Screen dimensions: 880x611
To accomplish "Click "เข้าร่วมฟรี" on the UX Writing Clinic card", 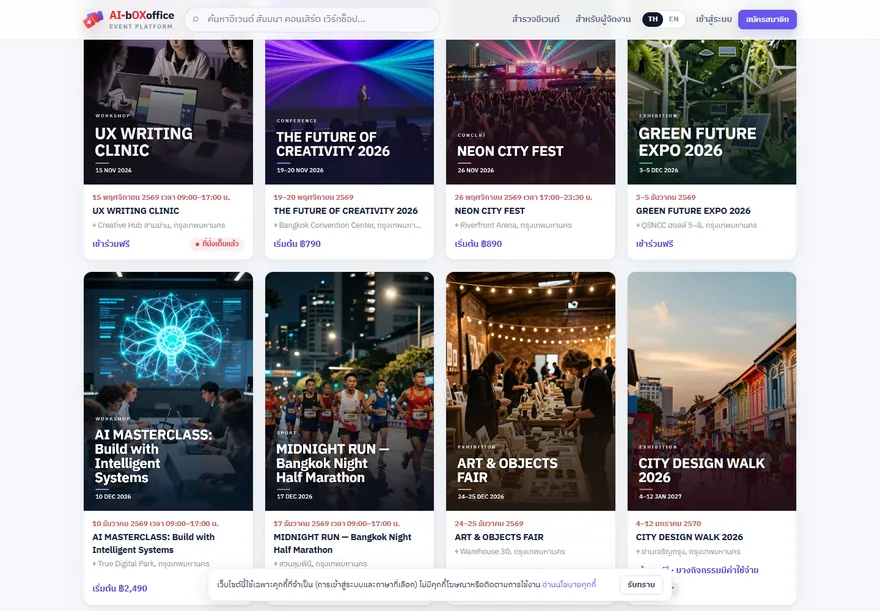I will [111, 244].
